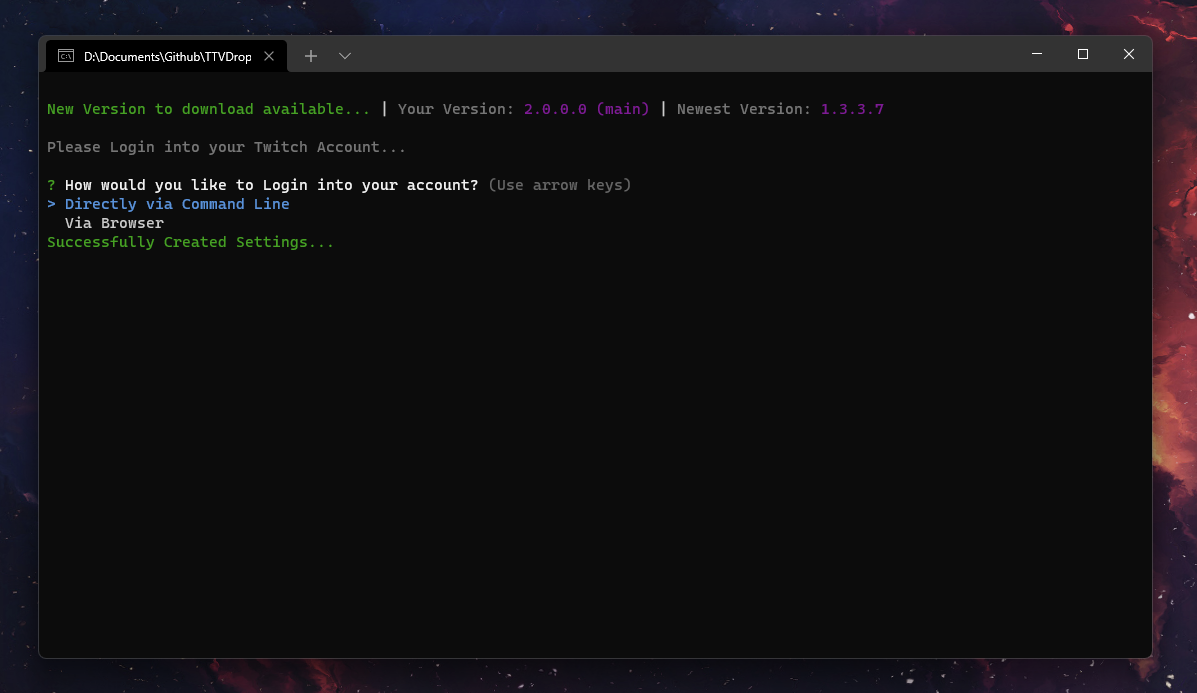1197x693 pixels.
Task: Click the blue selection arrow marker
Action: tap(51, 204)
